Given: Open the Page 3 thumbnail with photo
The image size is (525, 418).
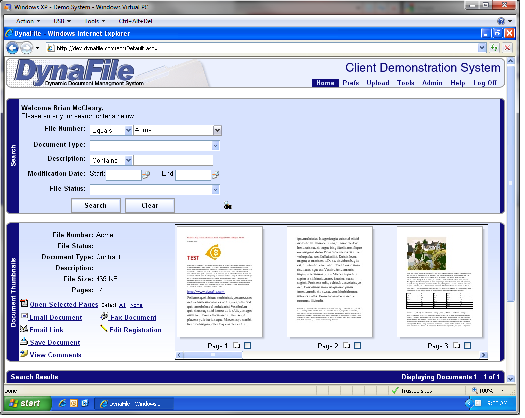Looking at the screenshot, I should coord(439,282).
